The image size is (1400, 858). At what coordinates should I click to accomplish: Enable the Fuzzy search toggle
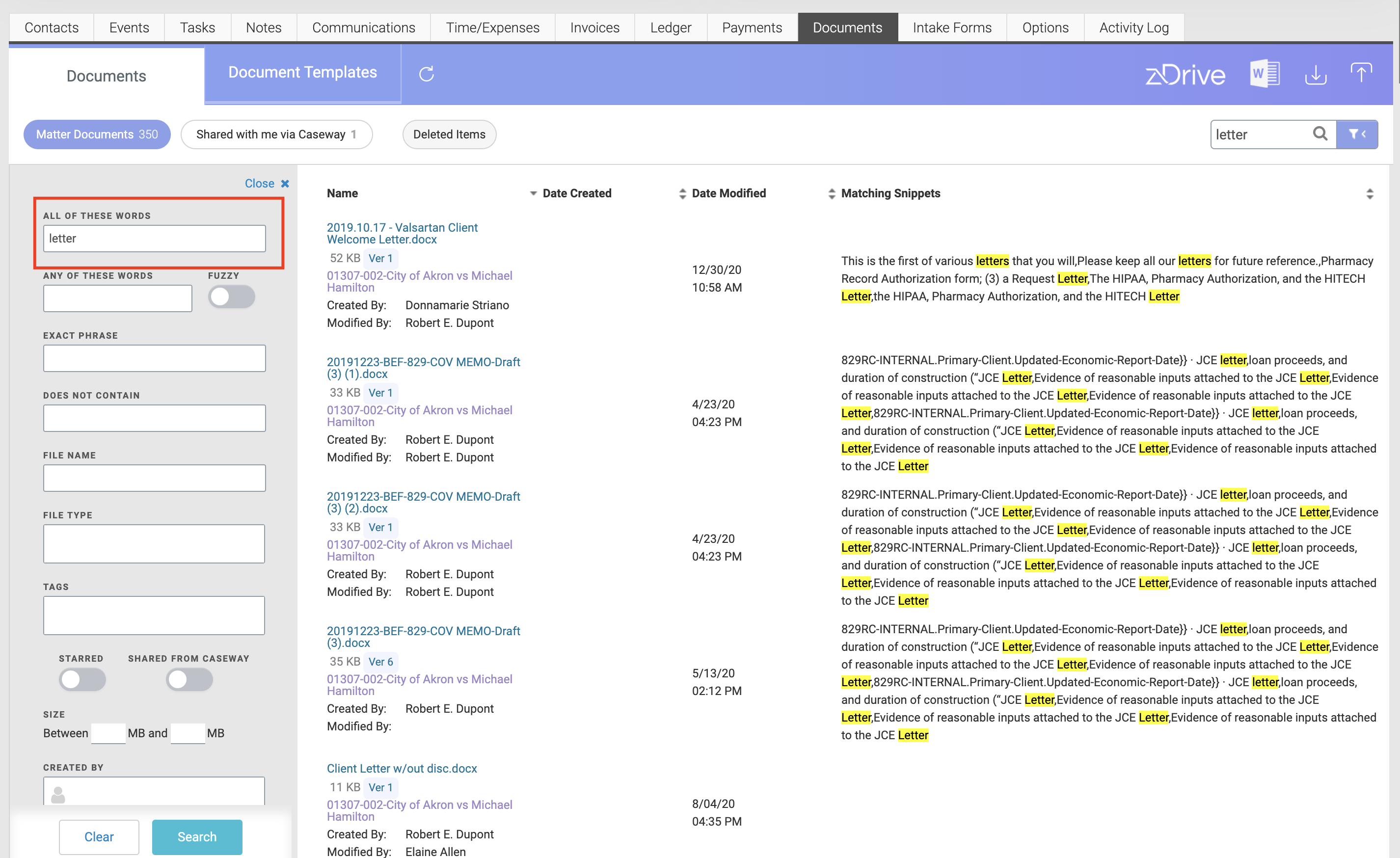pos(231,296)
